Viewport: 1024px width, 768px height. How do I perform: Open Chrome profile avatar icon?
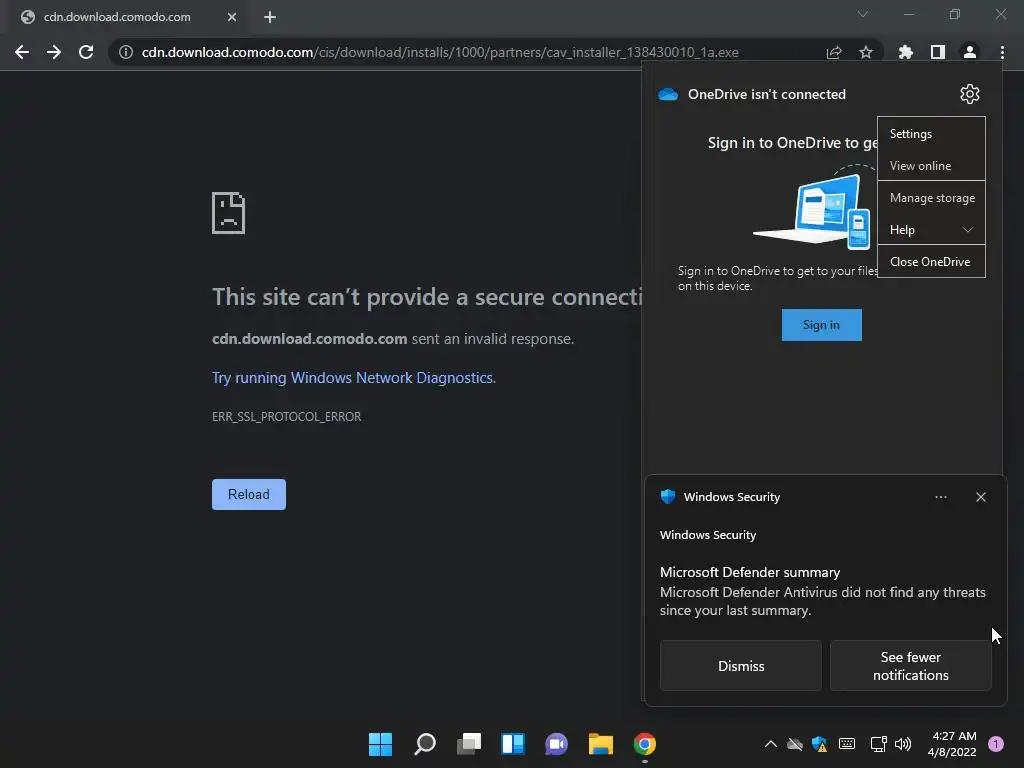970,52
